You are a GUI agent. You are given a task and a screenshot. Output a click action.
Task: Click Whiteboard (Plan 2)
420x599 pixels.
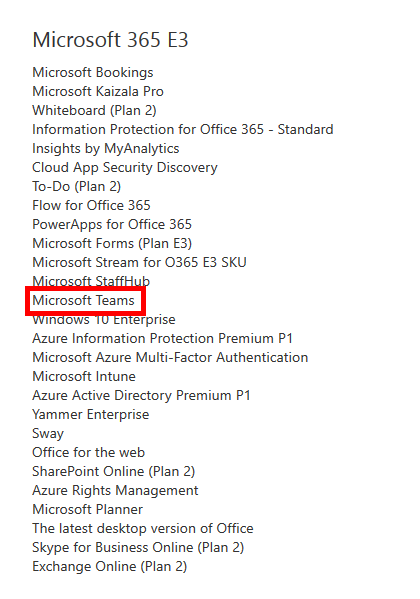[94, 111]
